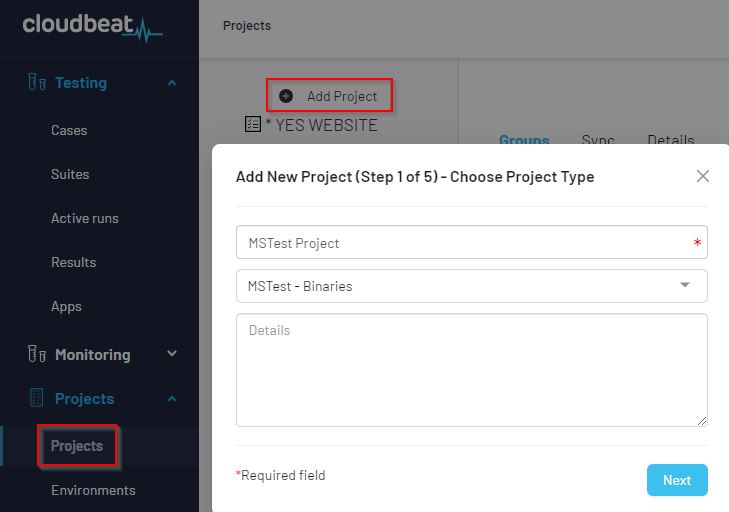Click into the Details text area
Viewport: 729px width, 512px height.
(471, 370)
